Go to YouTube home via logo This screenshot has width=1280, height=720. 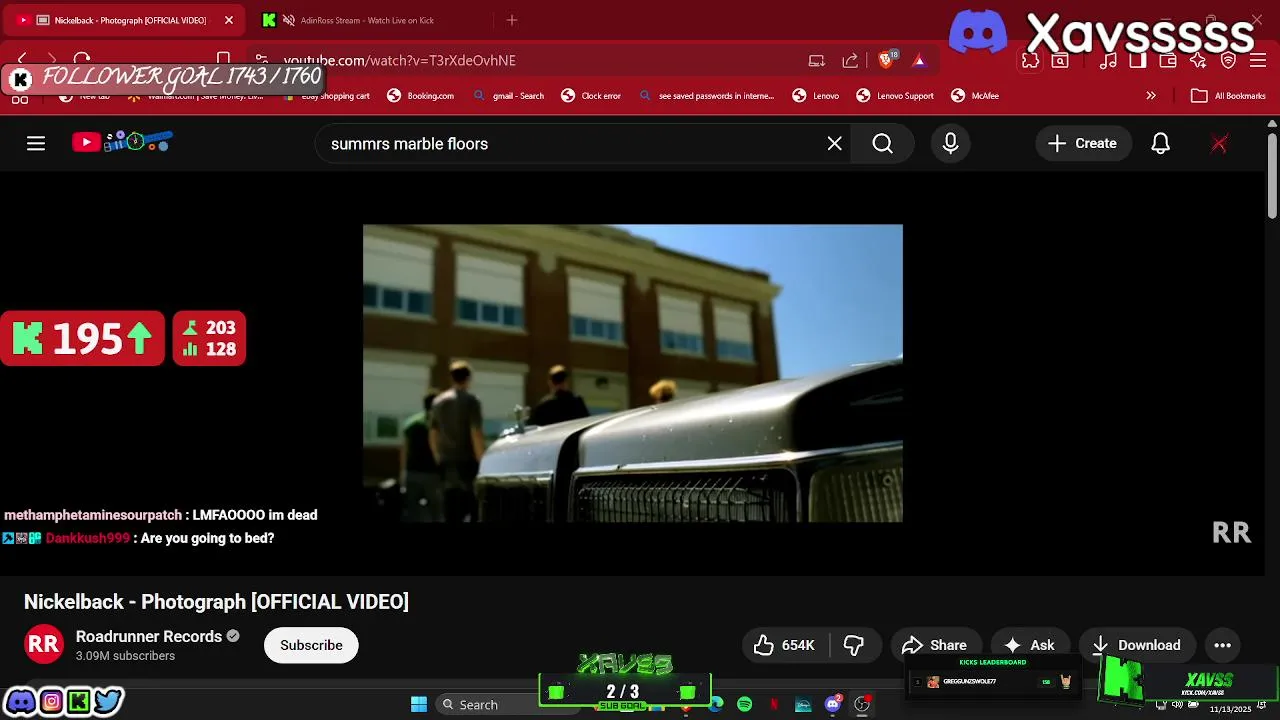[x=122, y=142]
